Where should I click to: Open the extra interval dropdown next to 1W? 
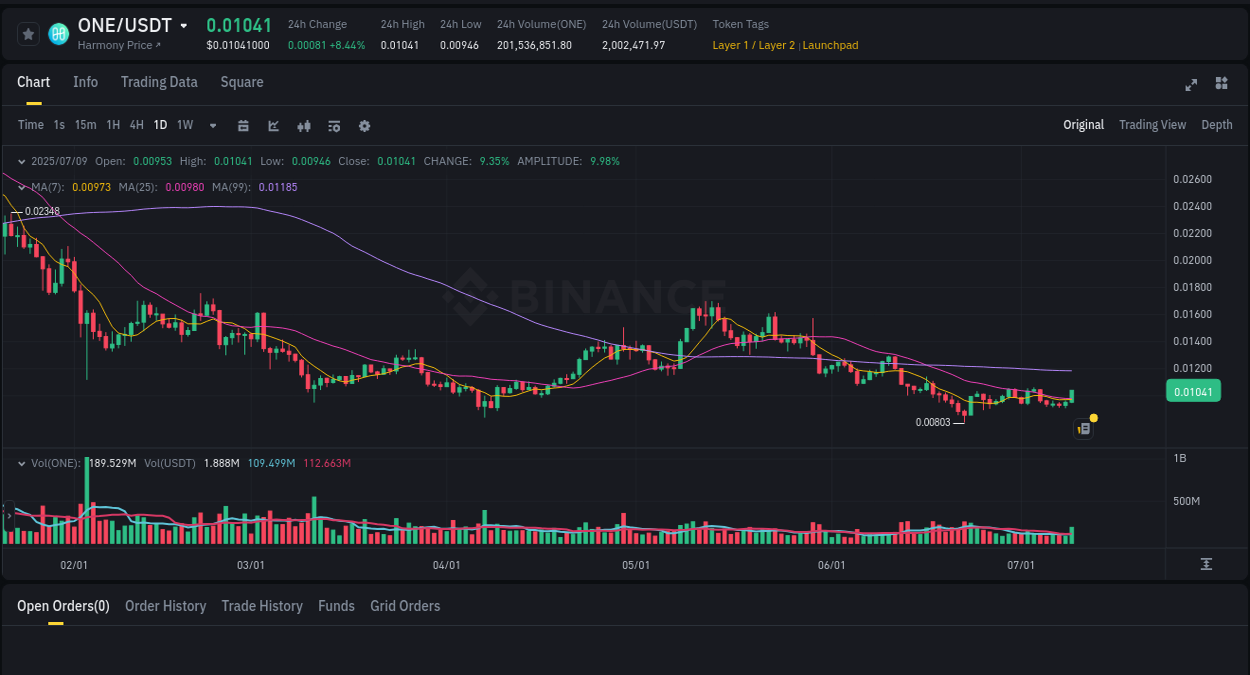211,125
